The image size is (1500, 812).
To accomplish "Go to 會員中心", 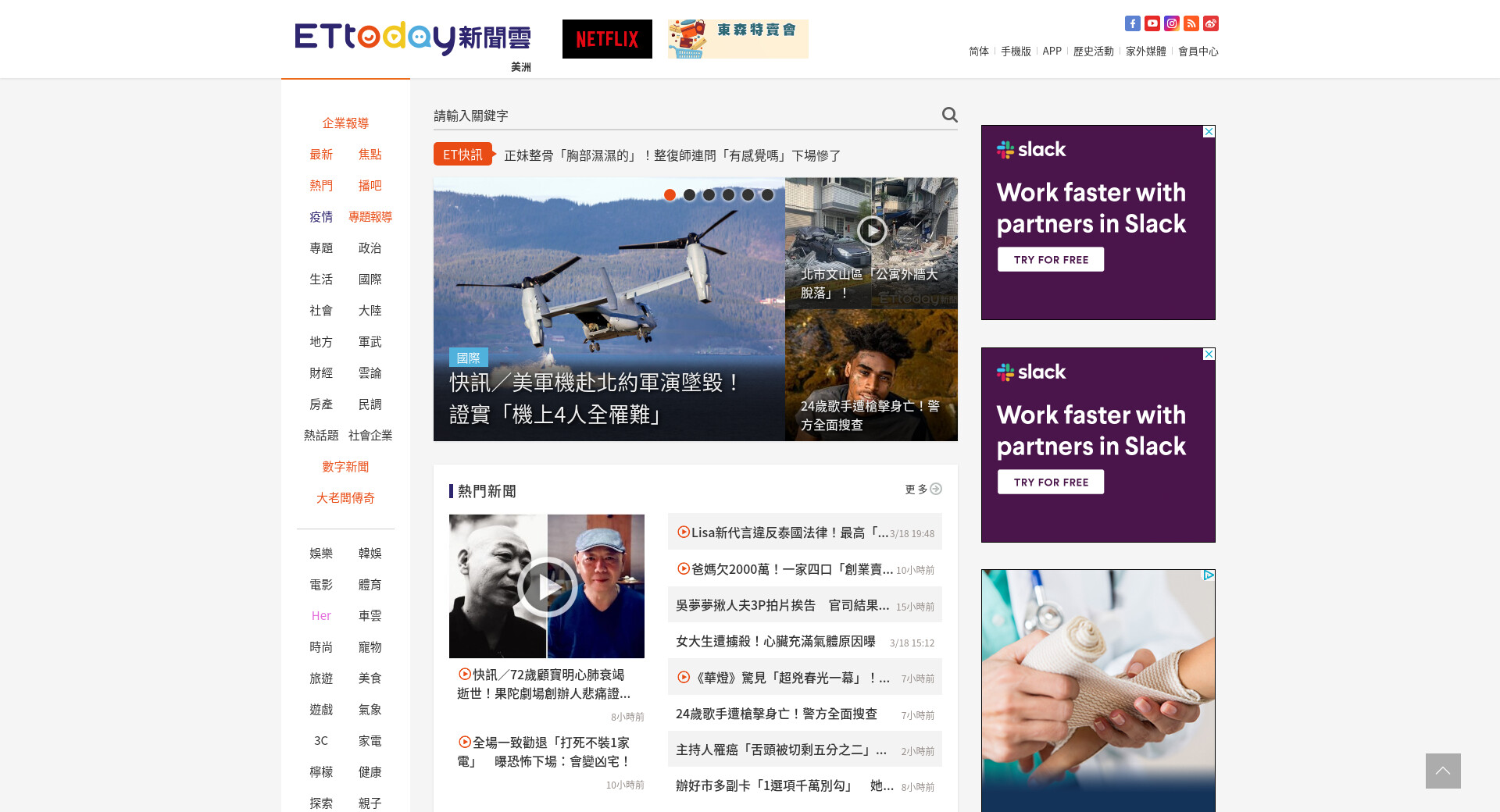I will (1198, 52).
